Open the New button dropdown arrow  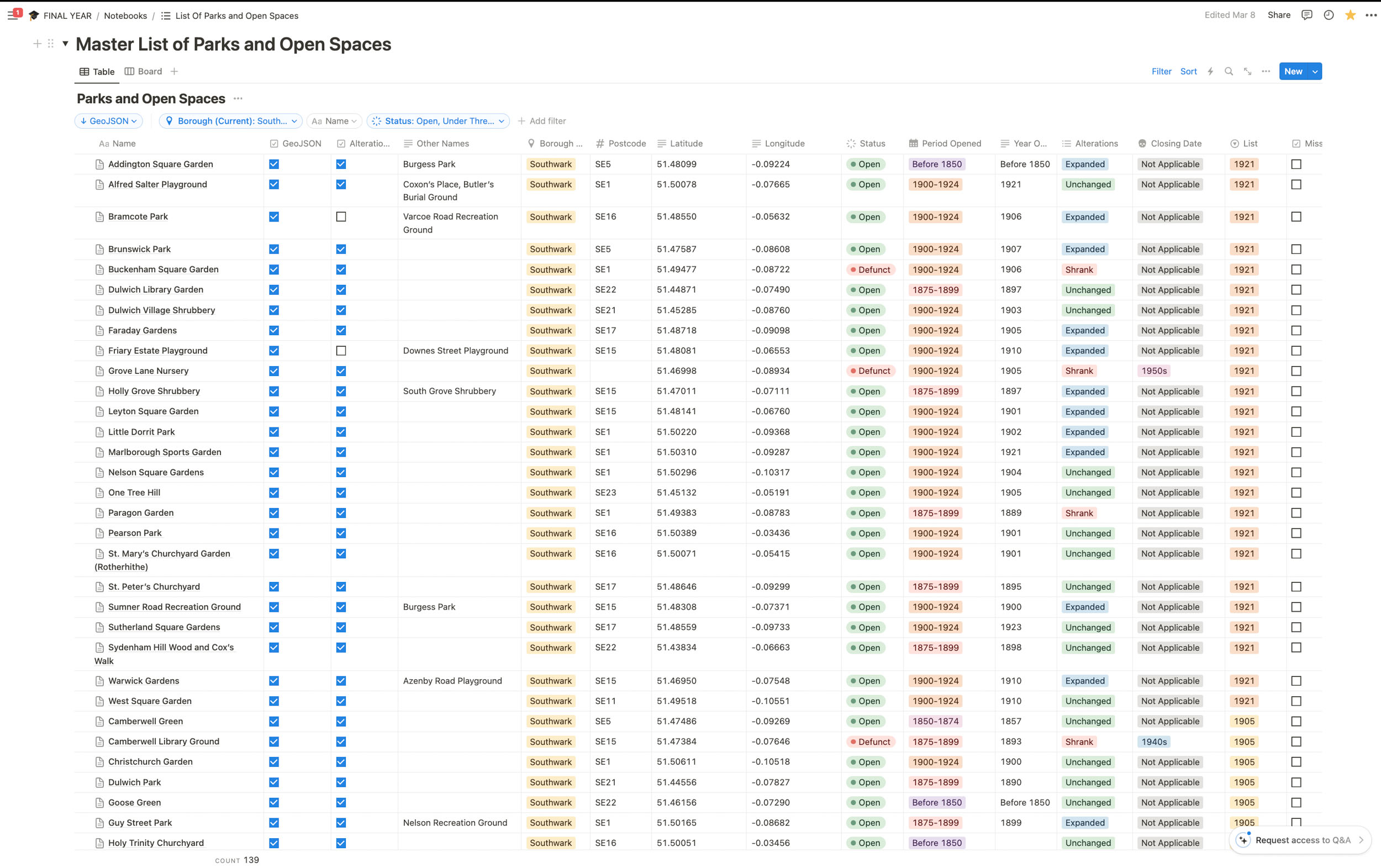(x=1315, y=72)
